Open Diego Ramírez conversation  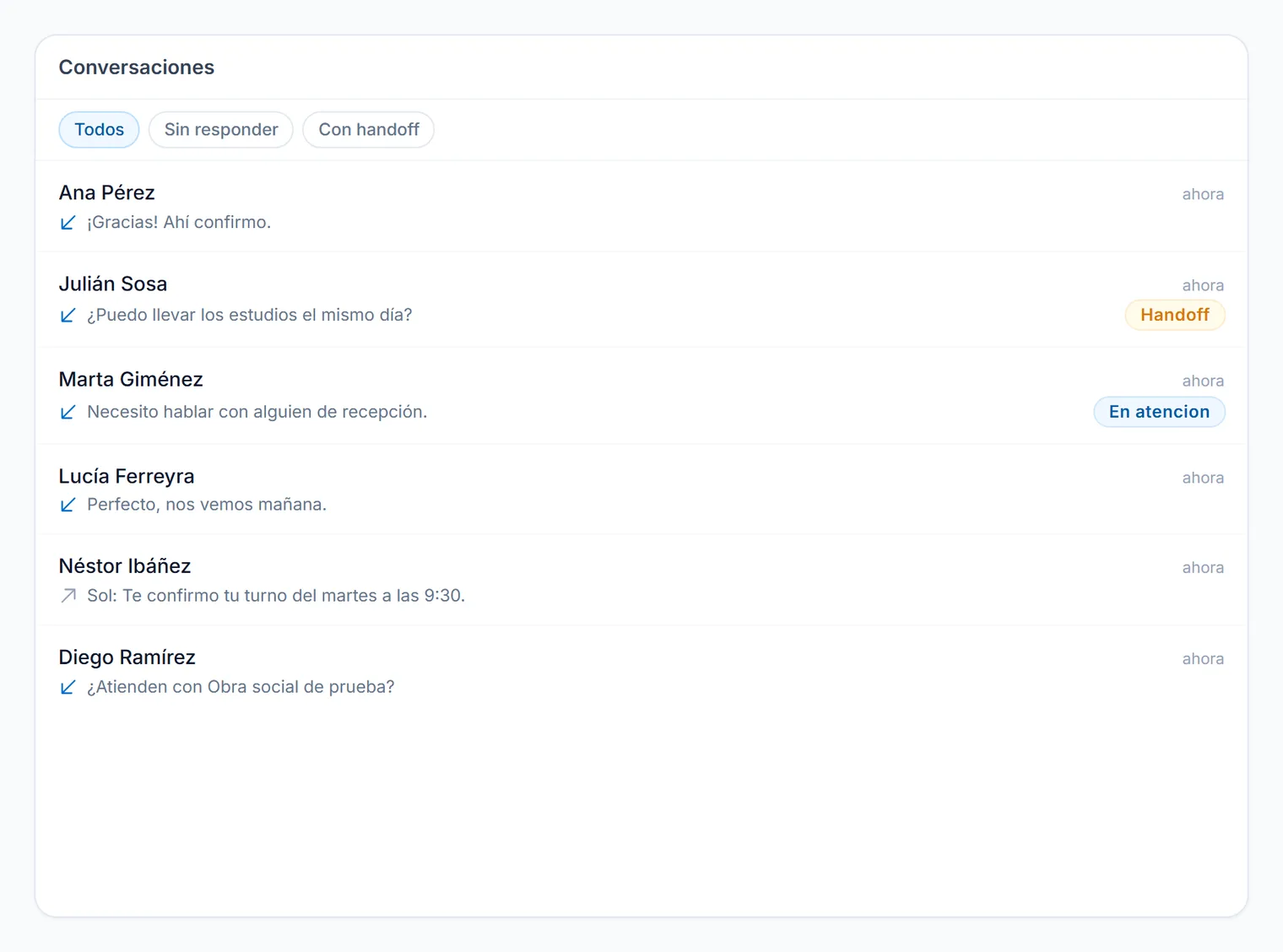click(x=641, y=671)
